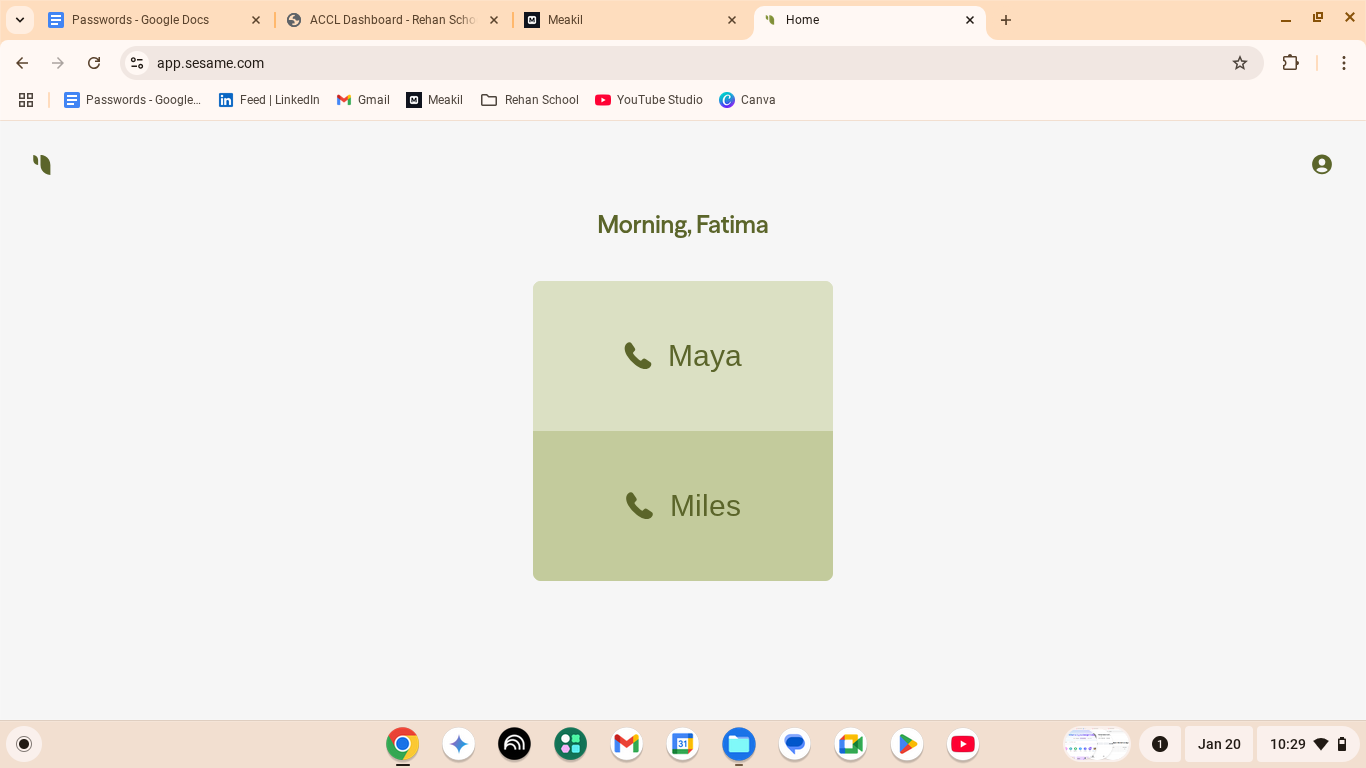The image size is (1366, 768).
Task: Bookmark this page with the star icon
Action: [1240, 63]
